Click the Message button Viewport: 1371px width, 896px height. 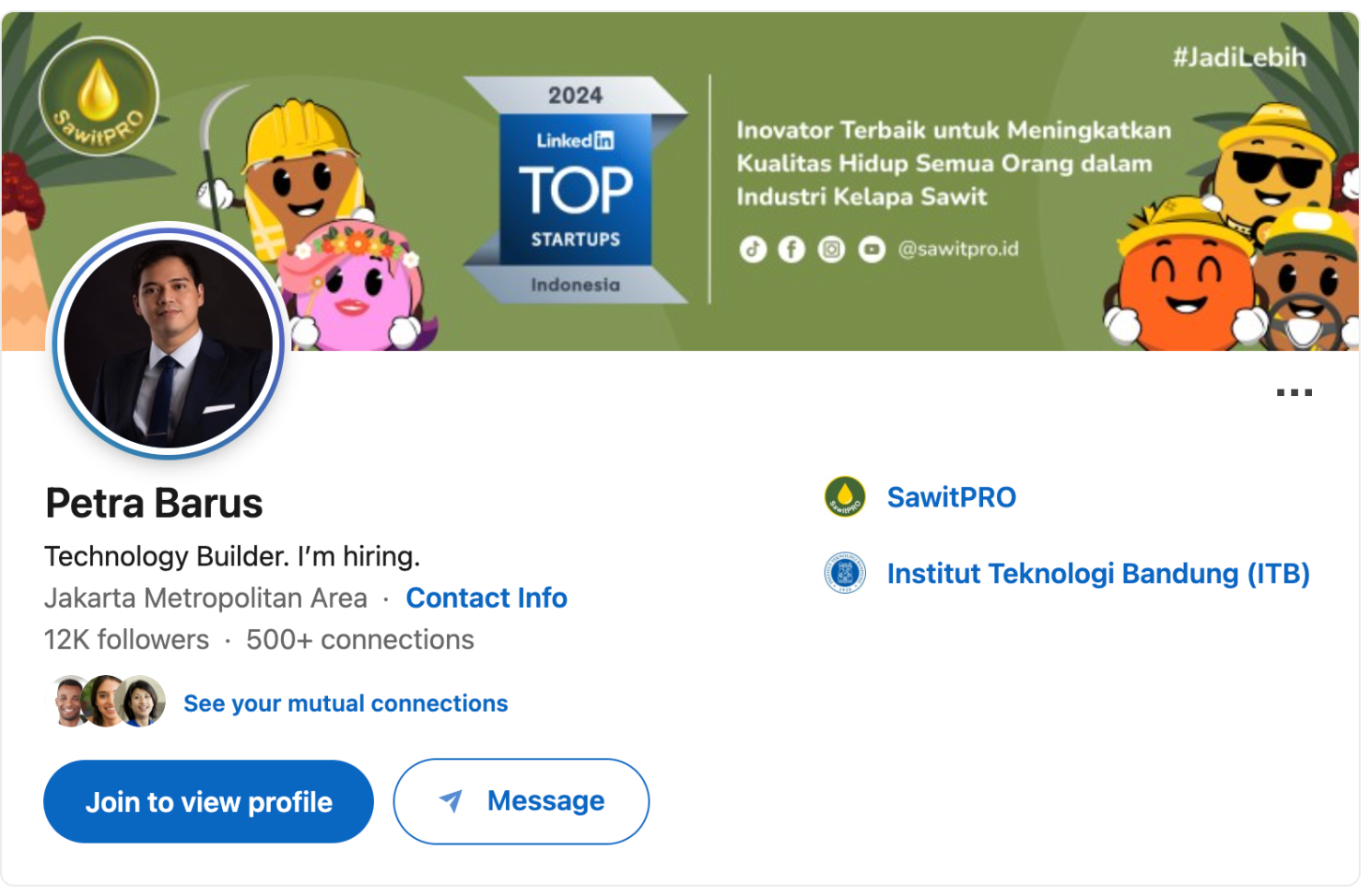(x=521, y=801)
